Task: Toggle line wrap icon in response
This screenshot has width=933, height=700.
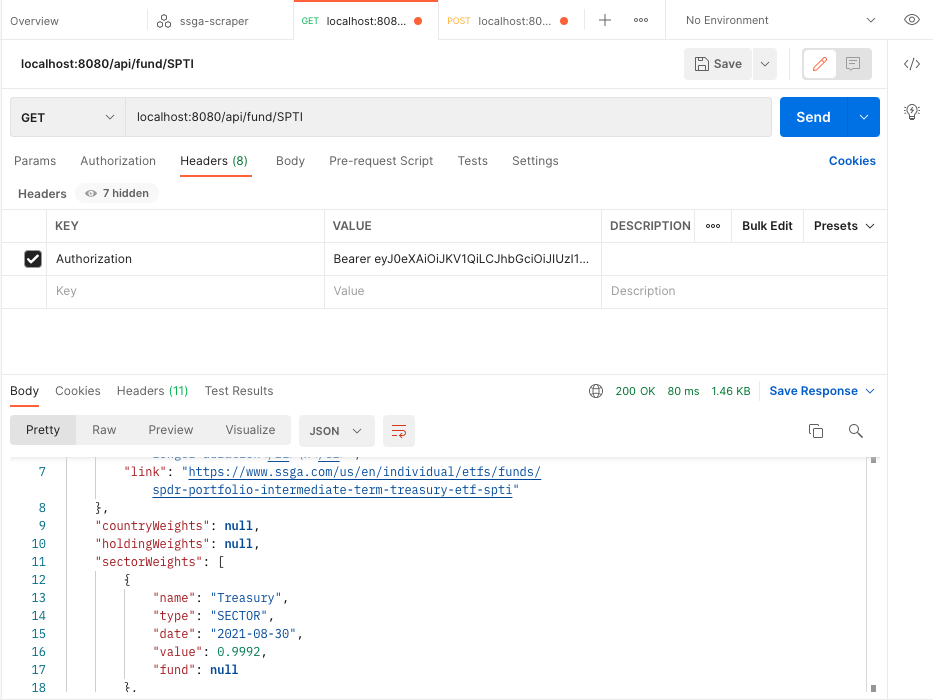Action: click(399, 431)
